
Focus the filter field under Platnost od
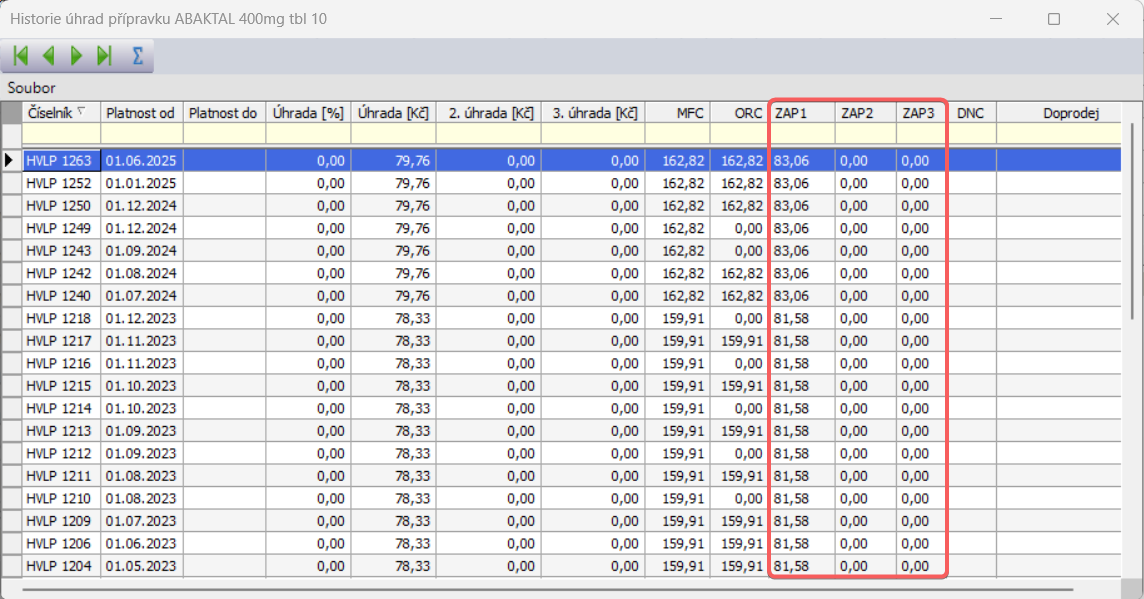tap(142, 134)
